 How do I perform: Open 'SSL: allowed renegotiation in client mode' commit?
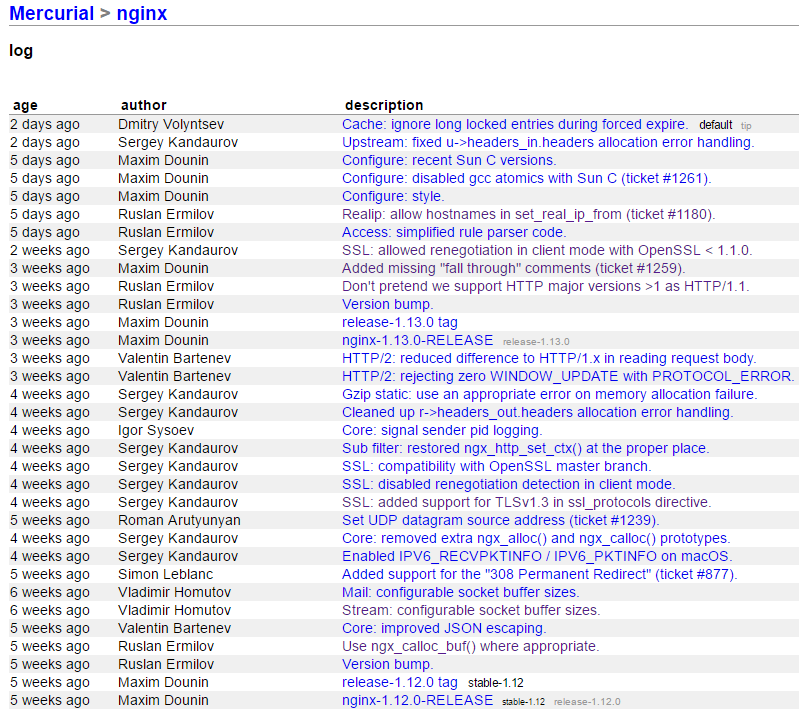(547, 250)
